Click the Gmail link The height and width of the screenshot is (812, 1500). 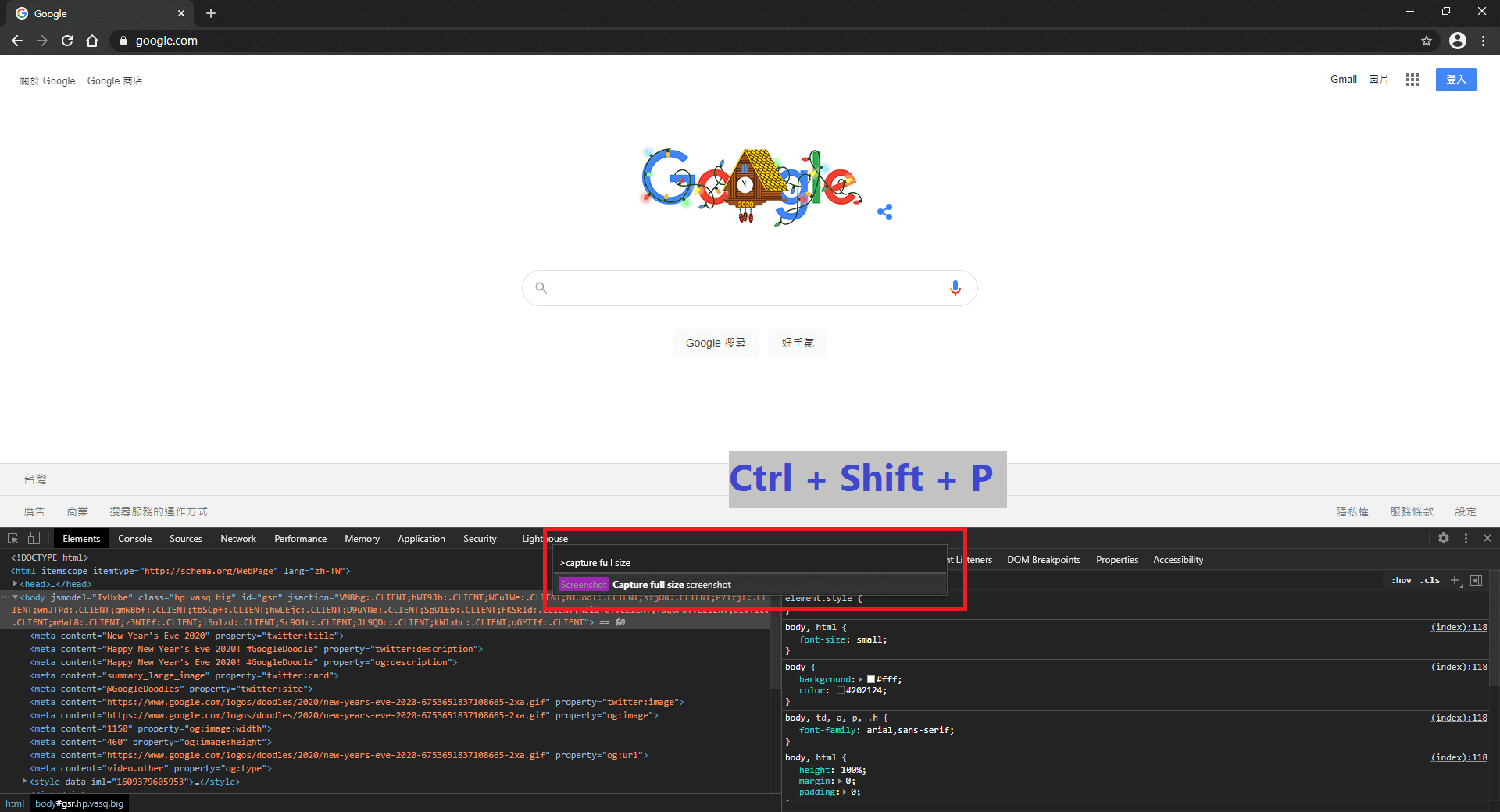1343,80
